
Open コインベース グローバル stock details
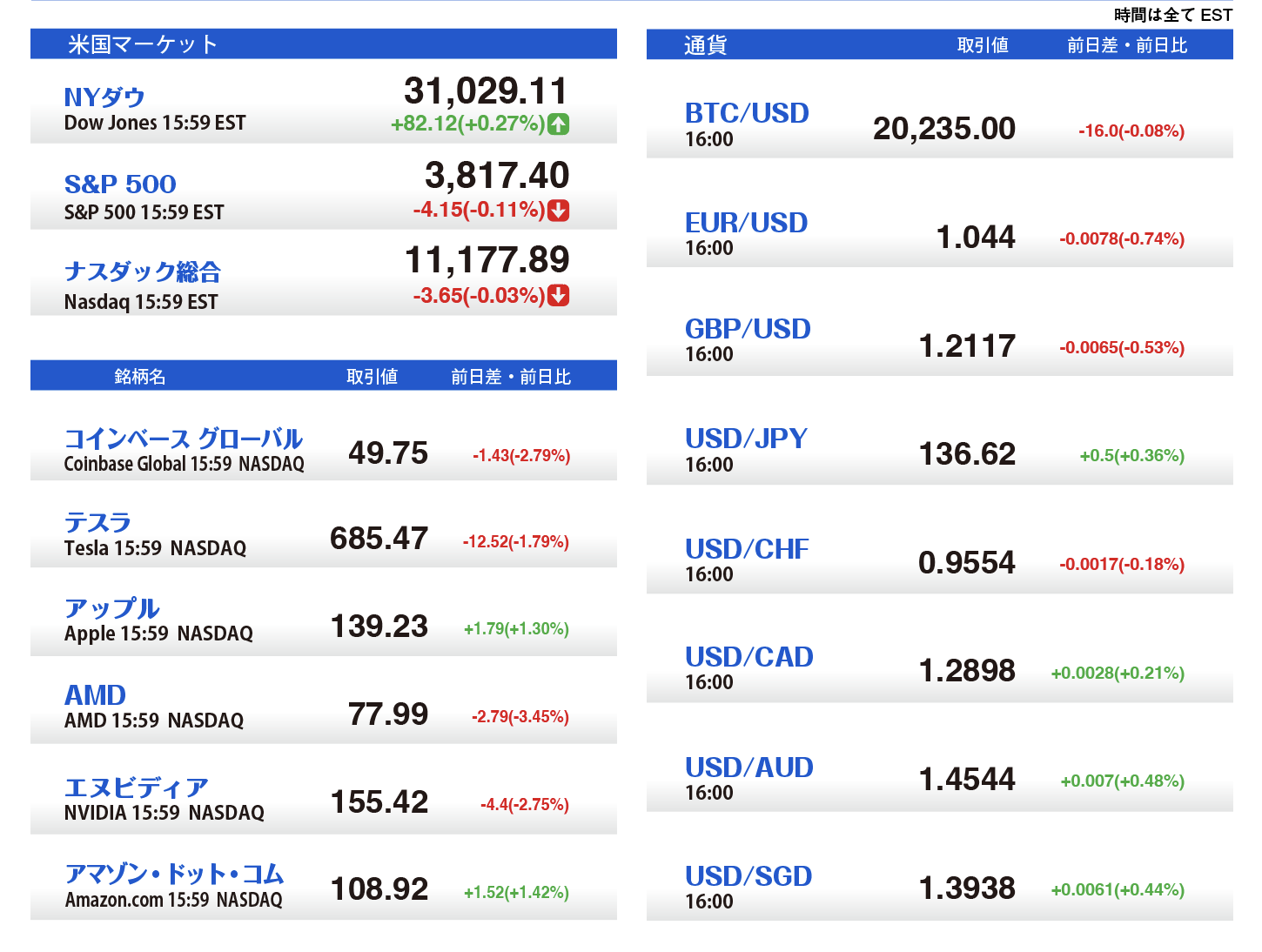184,439
